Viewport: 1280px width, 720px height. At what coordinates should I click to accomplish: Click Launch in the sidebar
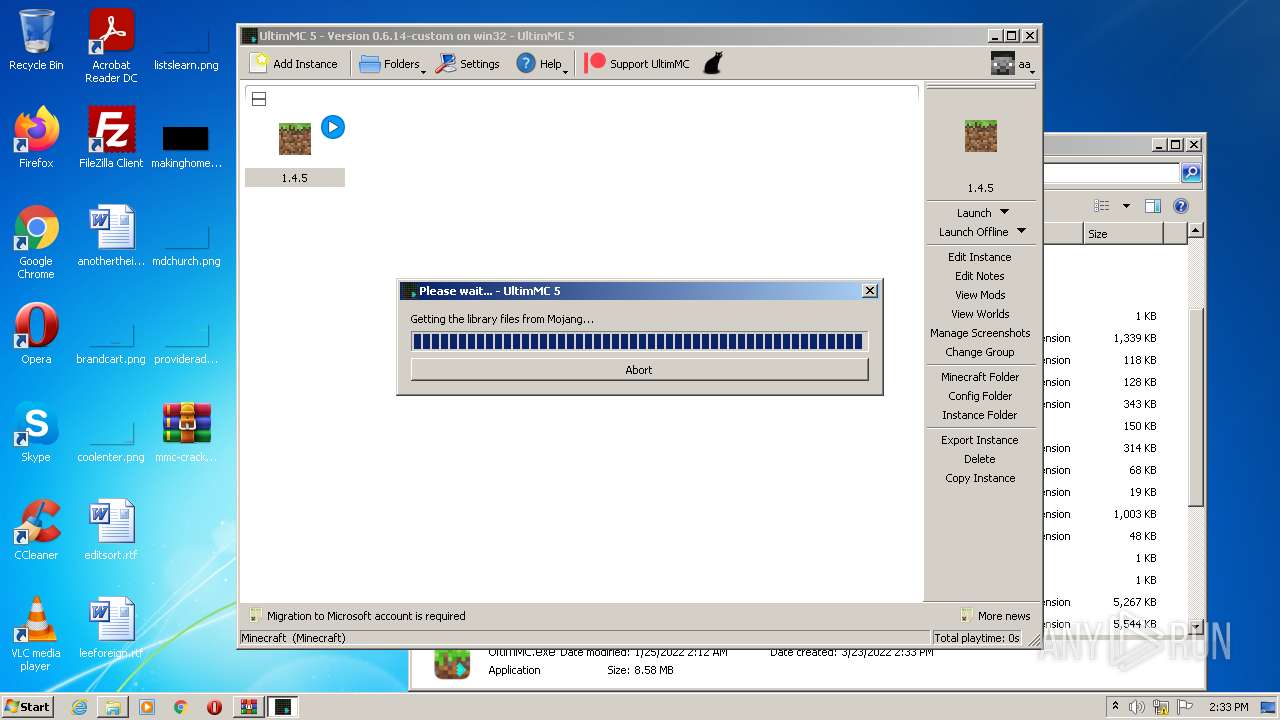[974, 212]
